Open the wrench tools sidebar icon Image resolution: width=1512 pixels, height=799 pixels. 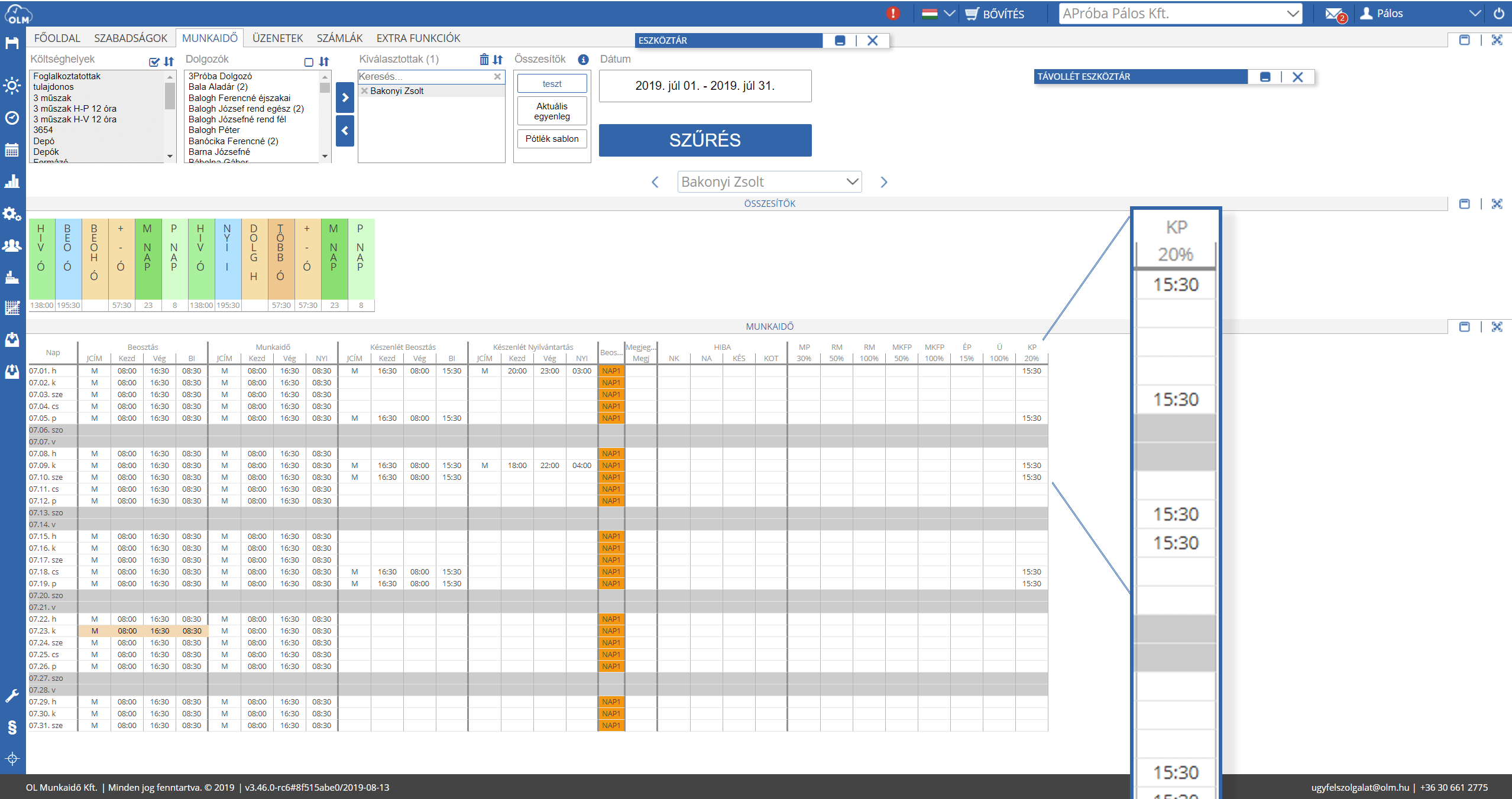click(x=12, y=696)
